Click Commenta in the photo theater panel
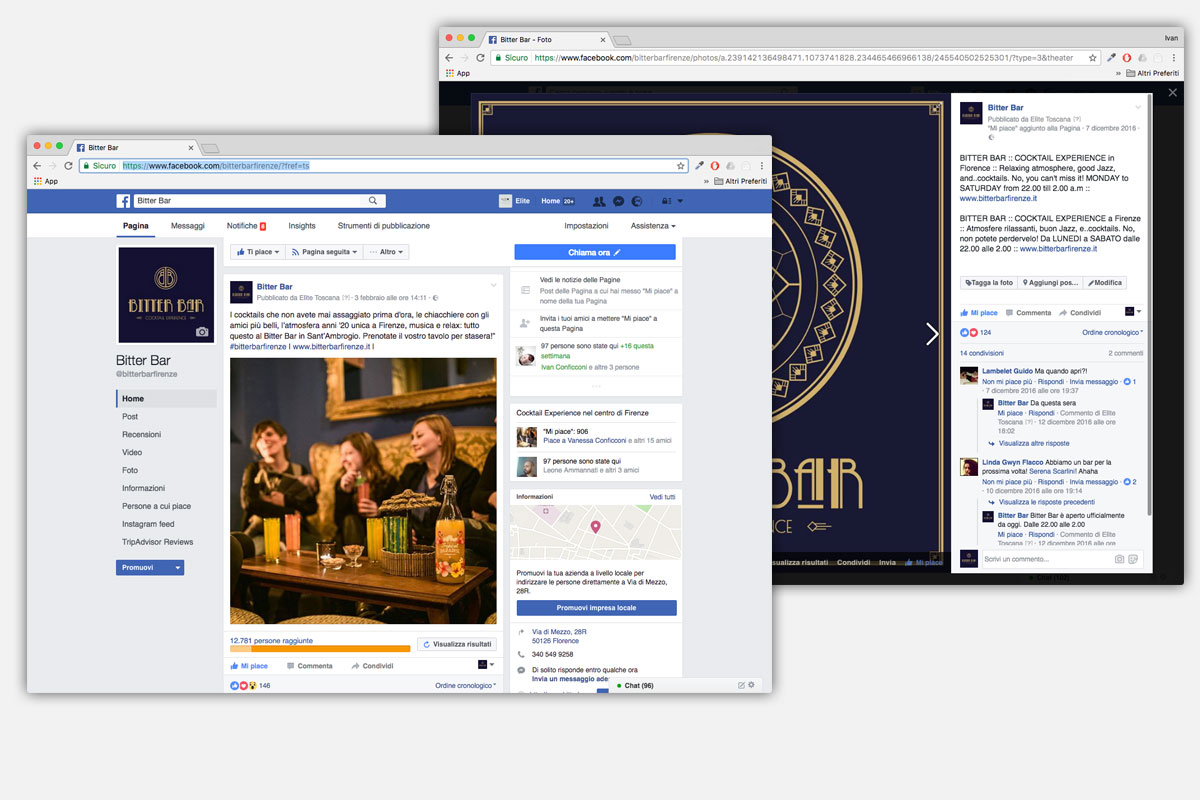 click(x=1027, y=312)
